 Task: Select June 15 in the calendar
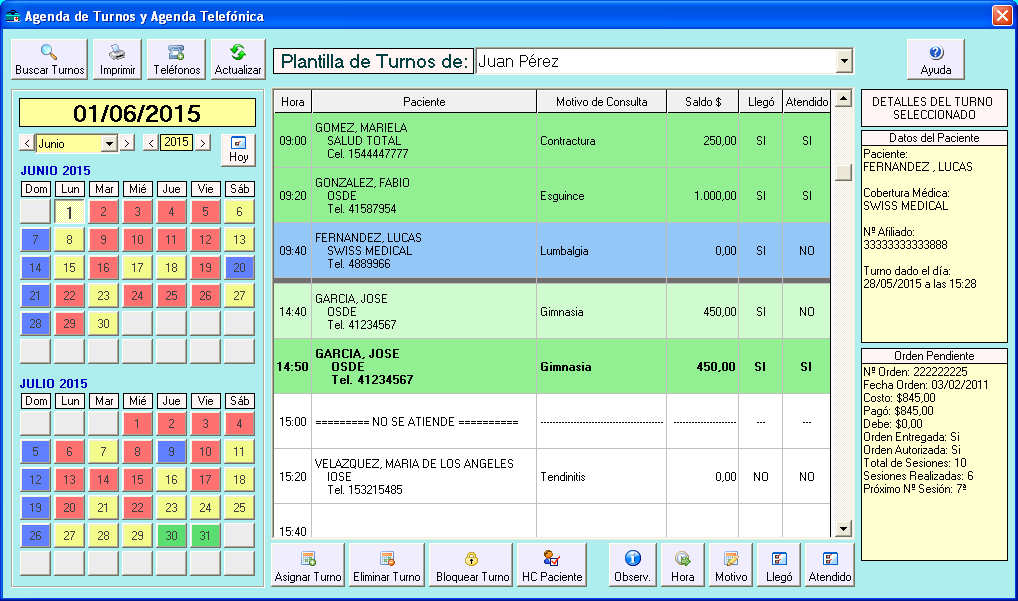pos(69,268)
